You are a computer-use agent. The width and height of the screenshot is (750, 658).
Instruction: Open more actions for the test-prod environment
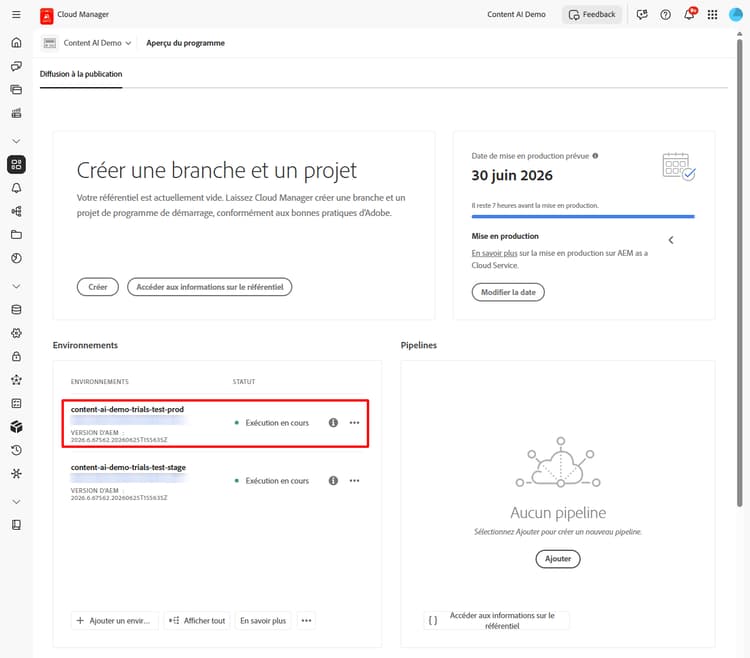(354, 423)
